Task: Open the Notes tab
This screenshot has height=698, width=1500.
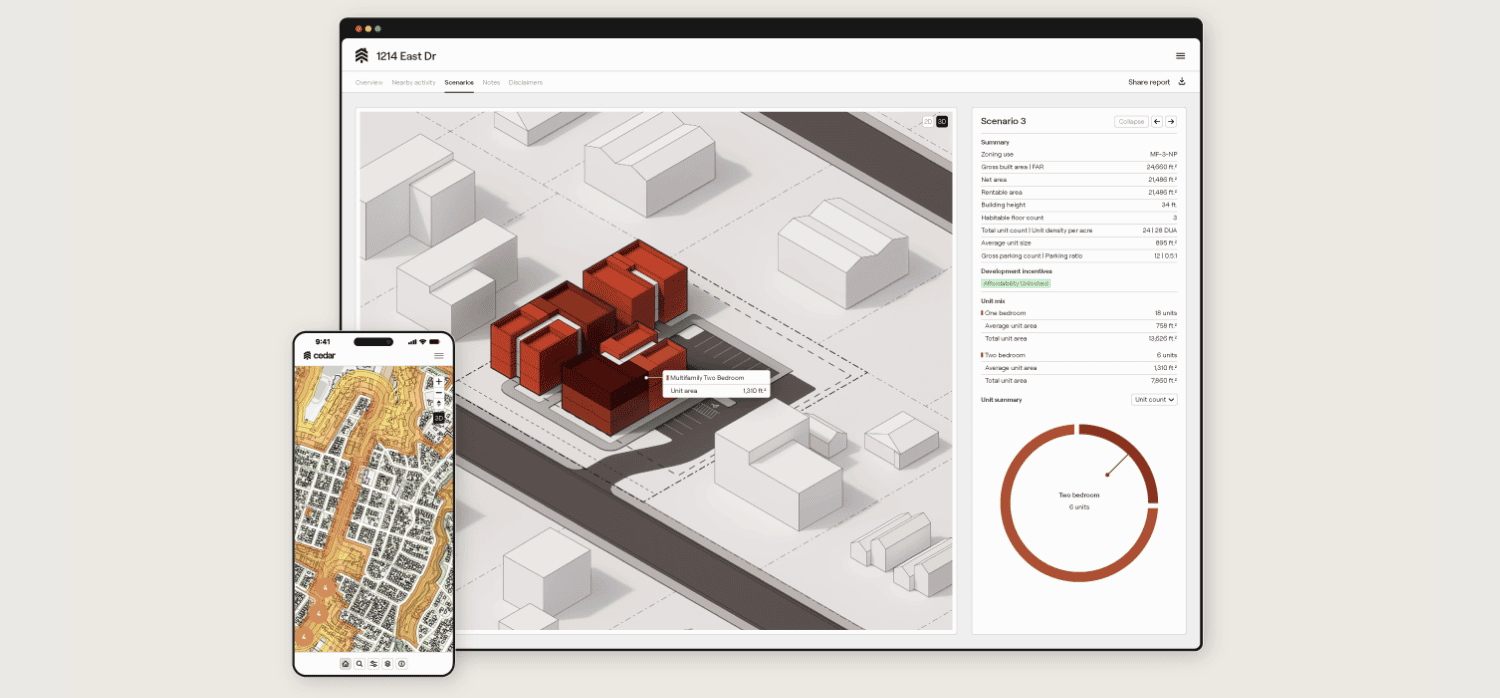Action: 491,82
